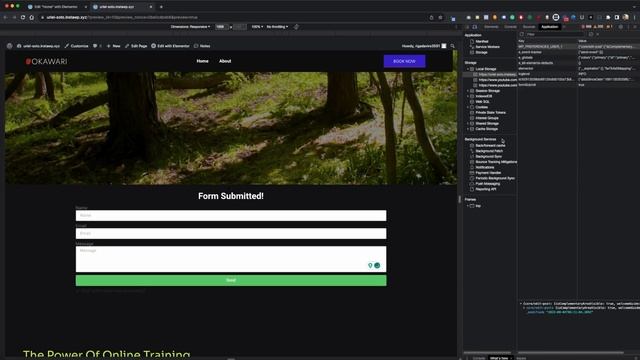Expand the Session Storage tree node
Screen dimensions: 640x360
pyautogui.click(x=468, y=91)
